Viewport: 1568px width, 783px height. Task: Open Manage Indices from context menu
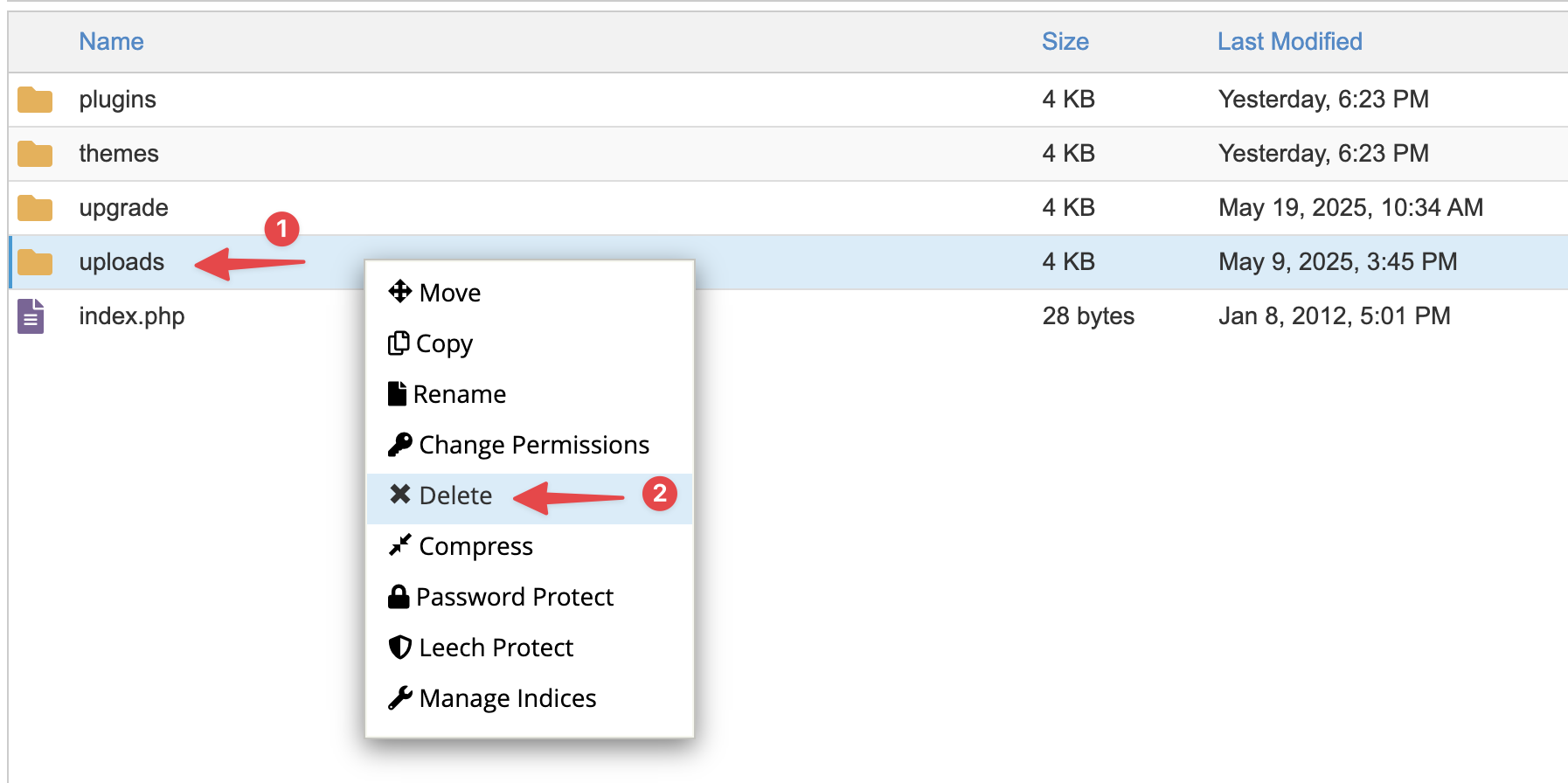(530, 698)
